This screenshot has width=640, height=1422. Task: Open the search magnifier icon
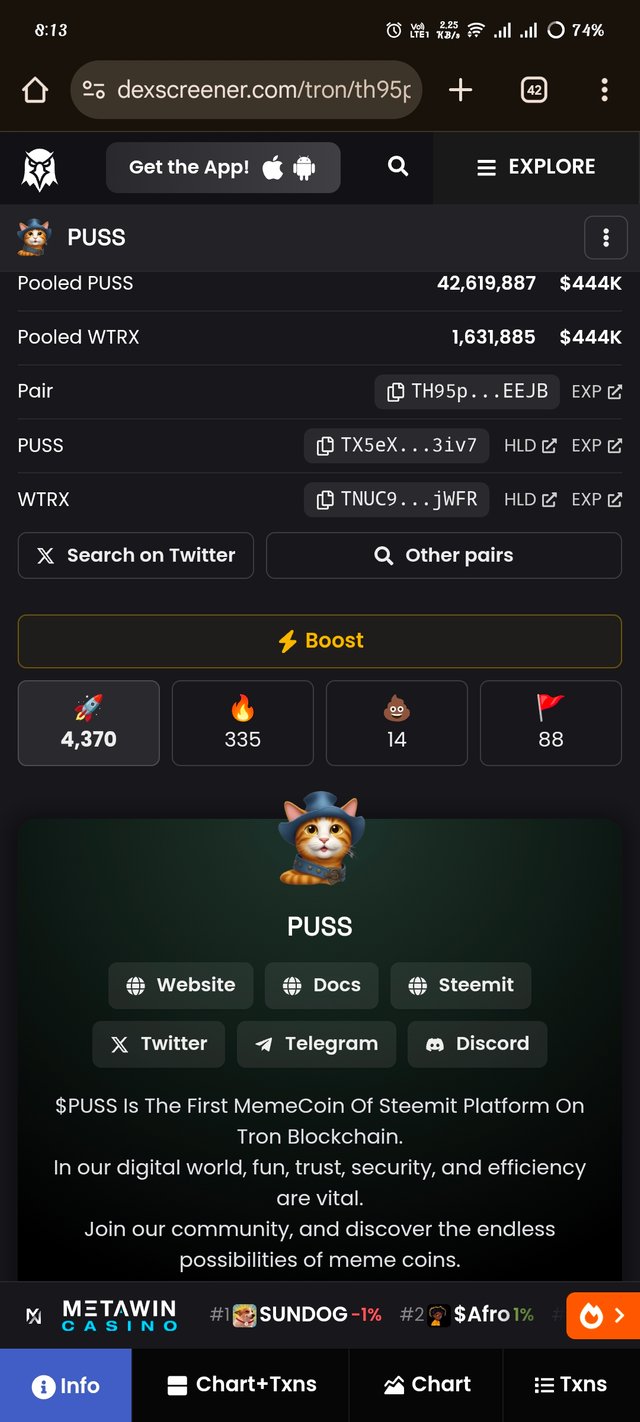(x=398, y=166)
